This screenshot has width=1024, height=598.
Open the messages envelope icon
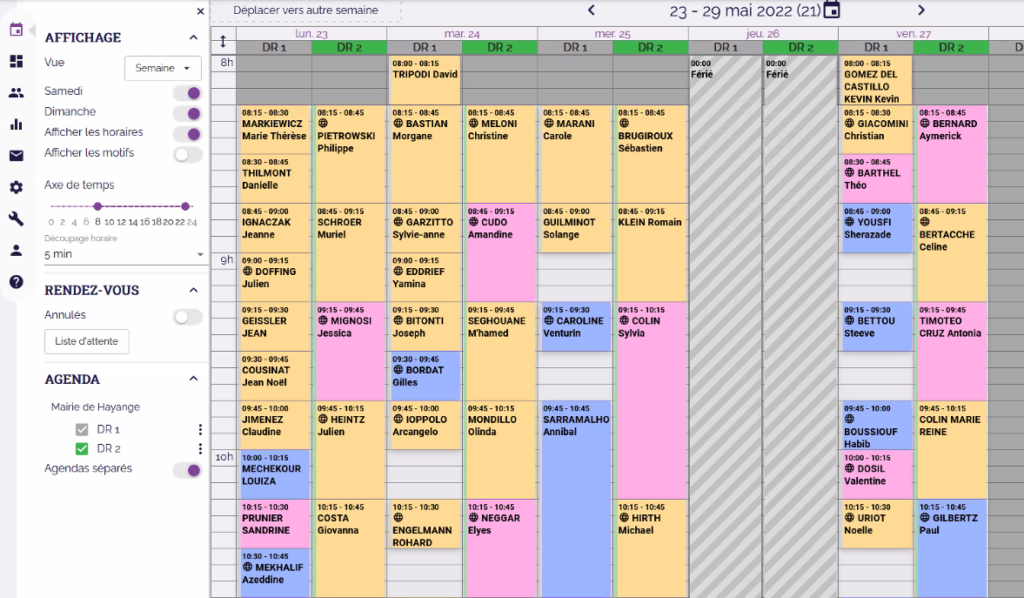point(16,156)
